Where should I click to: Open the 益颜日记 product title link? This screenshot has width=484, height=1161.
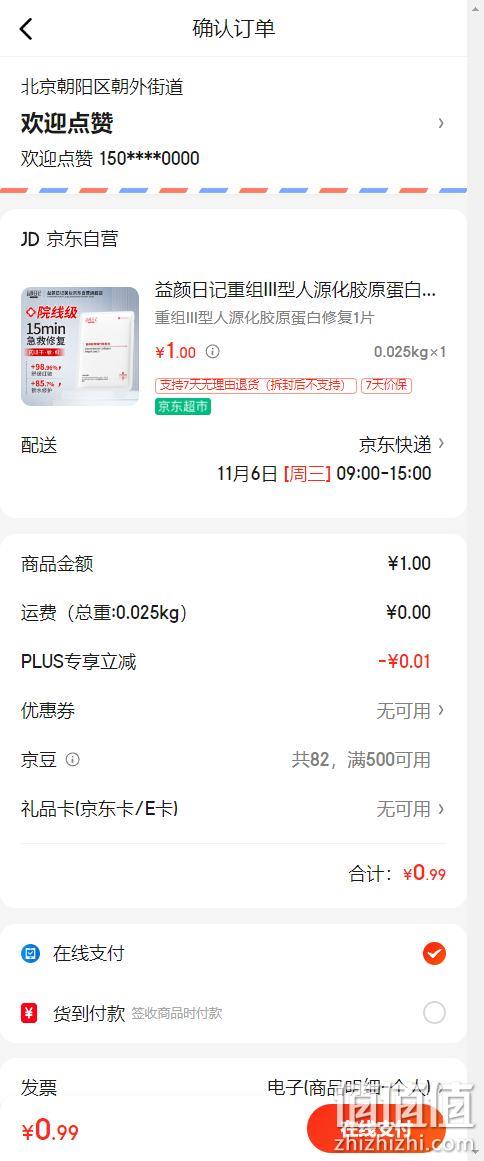pyautogui.click(x=295, y=290)
